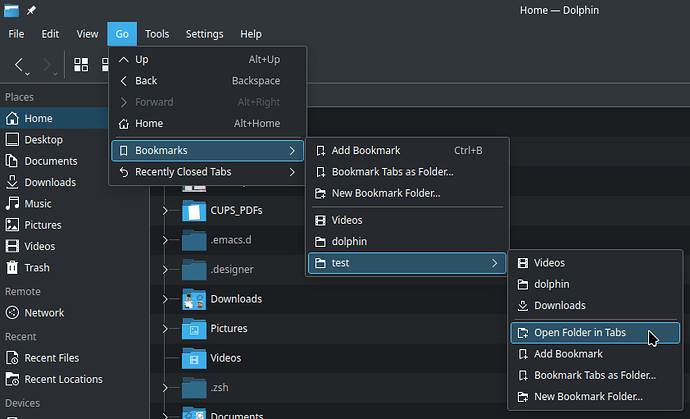Screen dimensions: 690x419
Task: Click Open Folder in Tabs
Action: (x=595, y=333)
